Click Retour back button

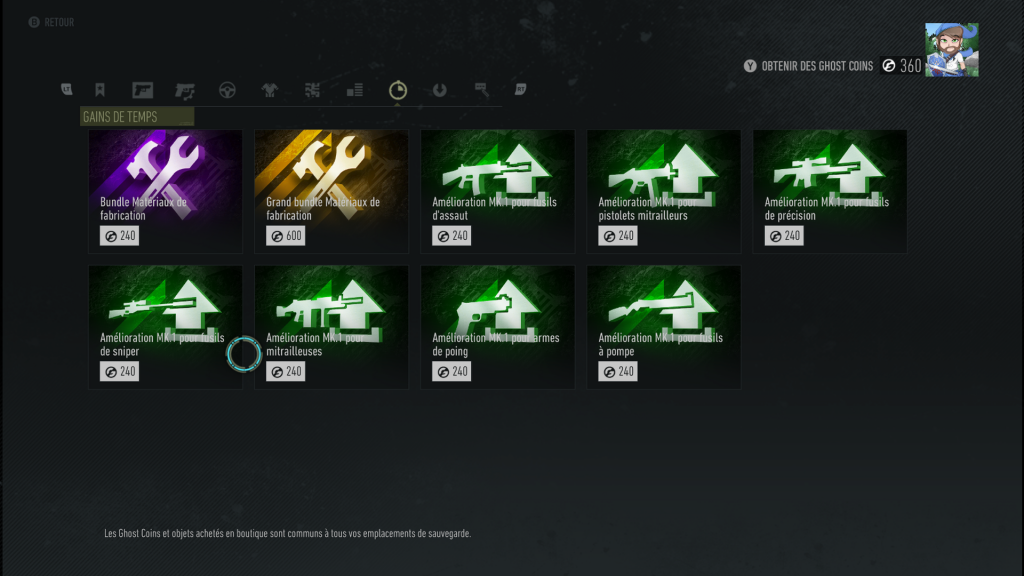(52, 22)
